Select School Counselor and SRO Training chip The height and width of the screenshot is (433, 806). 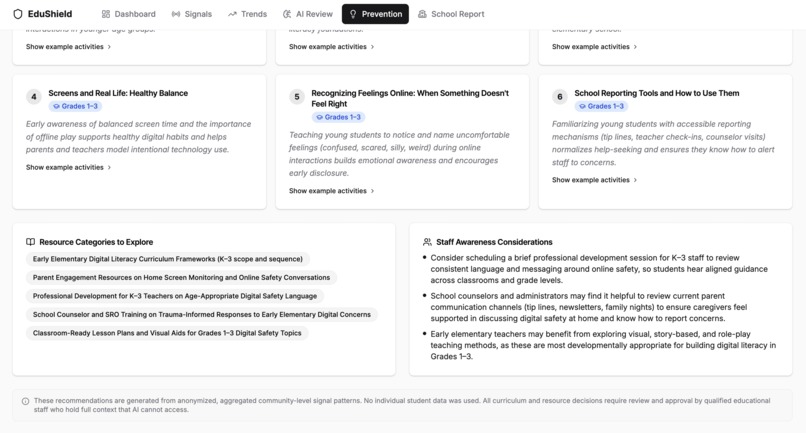point(202,315)
